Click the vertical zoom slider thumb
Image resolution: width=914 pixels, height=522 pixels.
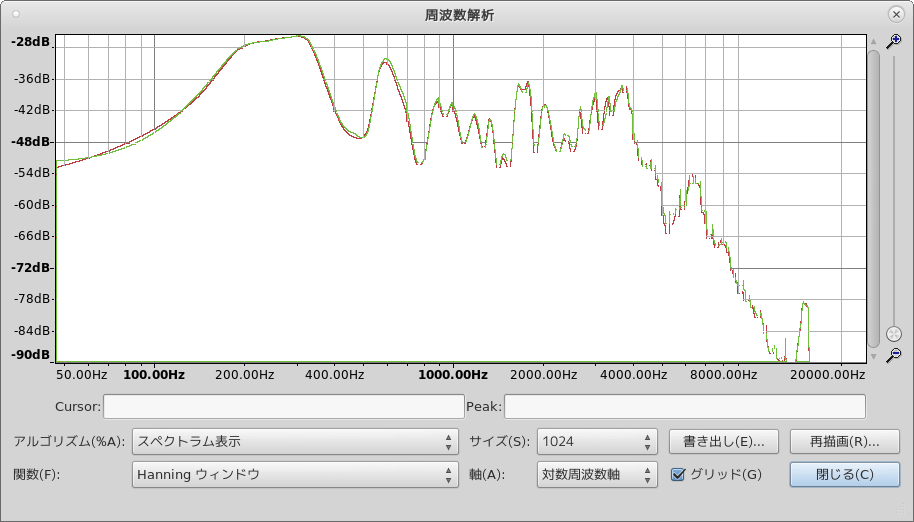[x=894, y=333]
